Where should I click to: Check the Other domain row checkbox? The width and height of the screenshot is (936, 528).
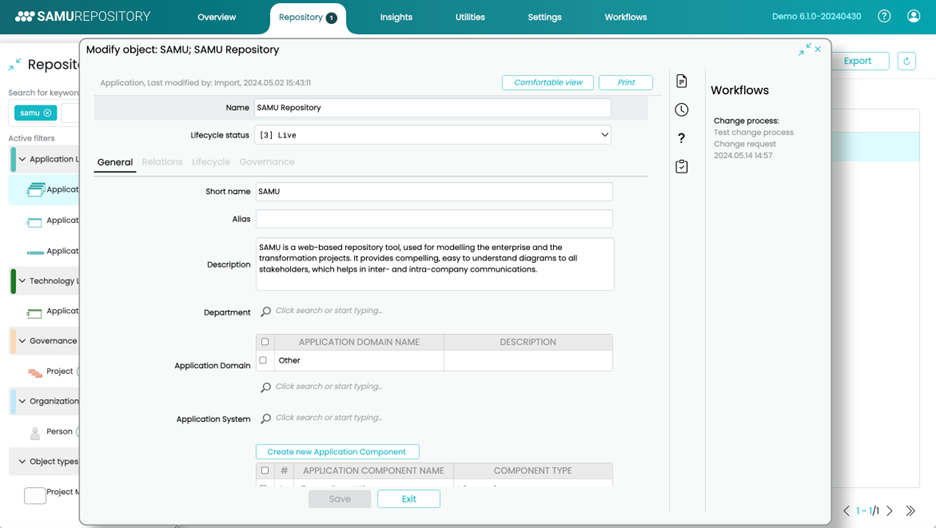click(263, 360)
